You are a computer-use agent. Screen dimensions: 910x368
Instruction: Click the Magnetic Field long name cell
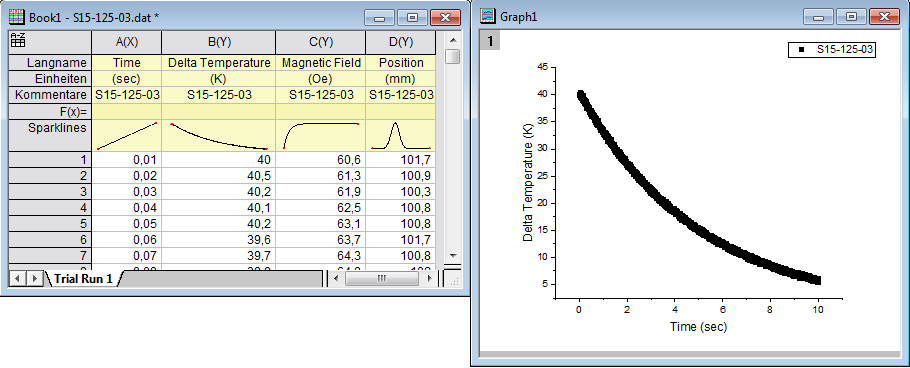point(320,63)
